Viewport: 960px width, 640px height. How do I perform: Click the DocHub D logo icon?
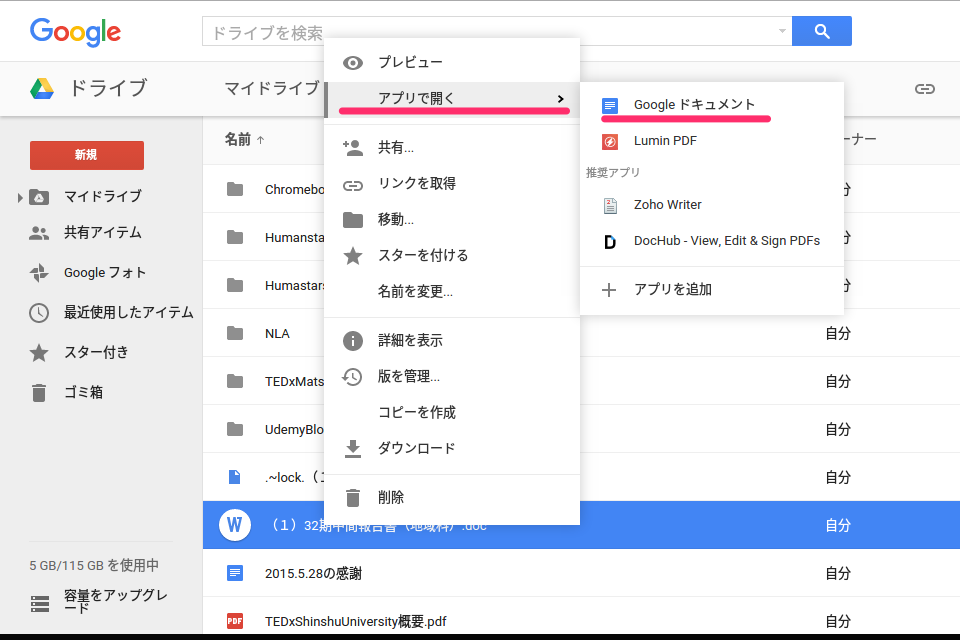point(610,242)
